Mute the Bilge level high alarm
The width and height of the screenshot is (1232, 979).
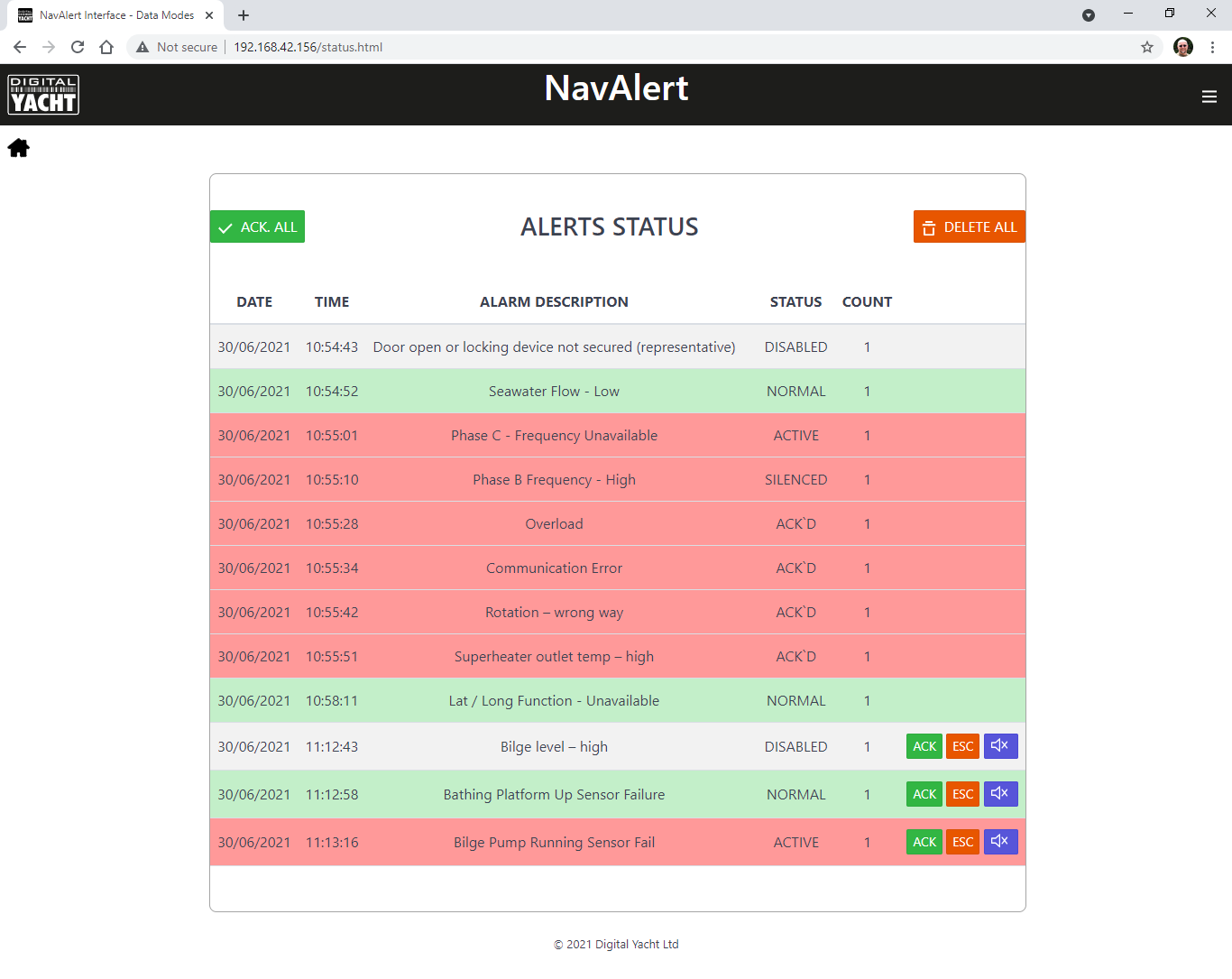[1000, 746]
